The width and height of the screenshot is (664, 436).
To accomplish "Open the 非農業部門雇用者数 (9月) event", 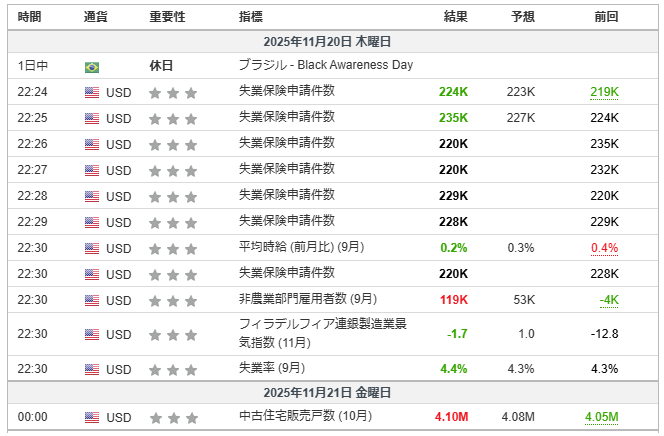I will pyautogui.click(x=308, y=298).
